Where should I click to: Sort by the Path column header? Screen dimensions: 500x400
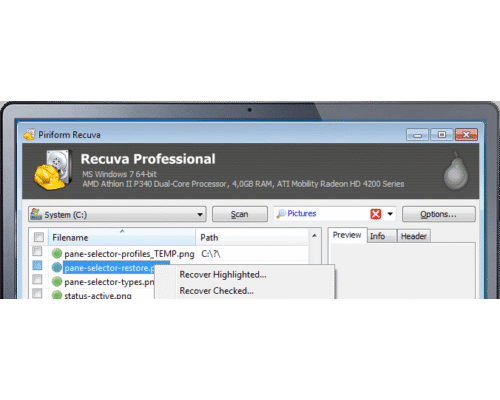coord(252,237)
